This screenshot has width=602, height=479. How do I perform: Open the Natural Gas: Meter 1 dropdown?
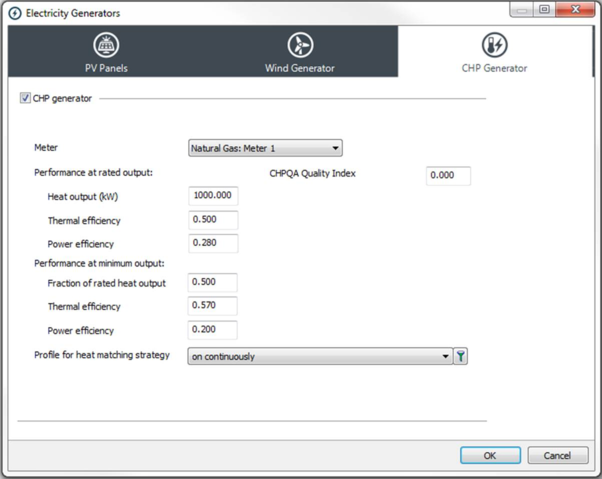(265, 148)
